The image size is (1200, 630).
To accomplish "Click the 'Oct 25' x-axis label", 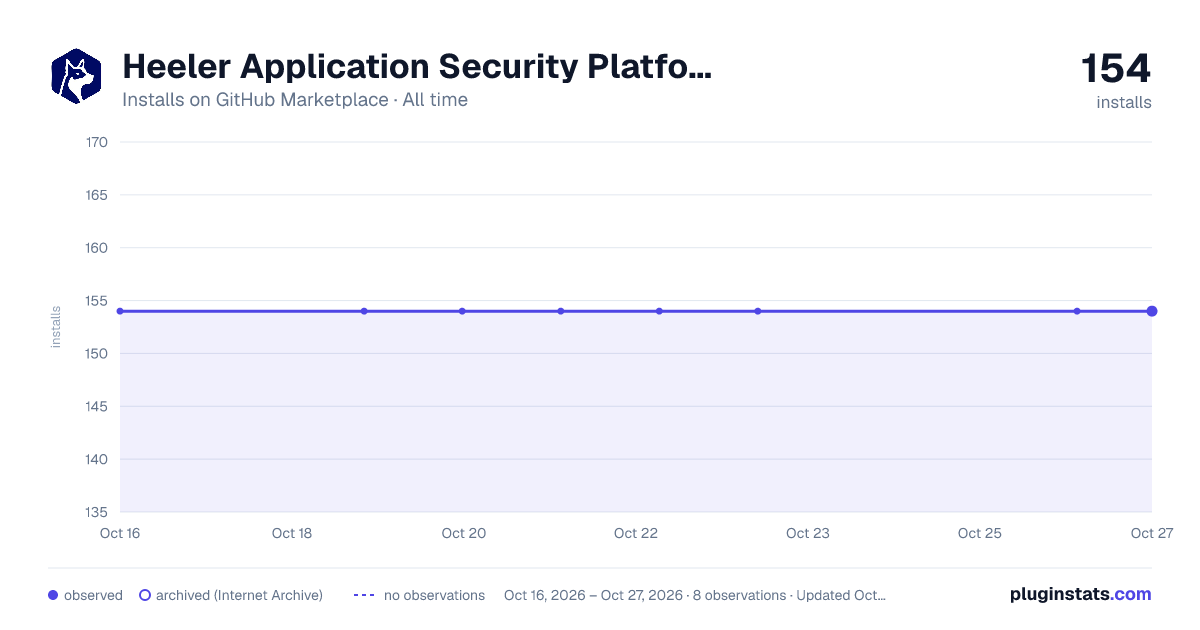I will click(980, 533).
